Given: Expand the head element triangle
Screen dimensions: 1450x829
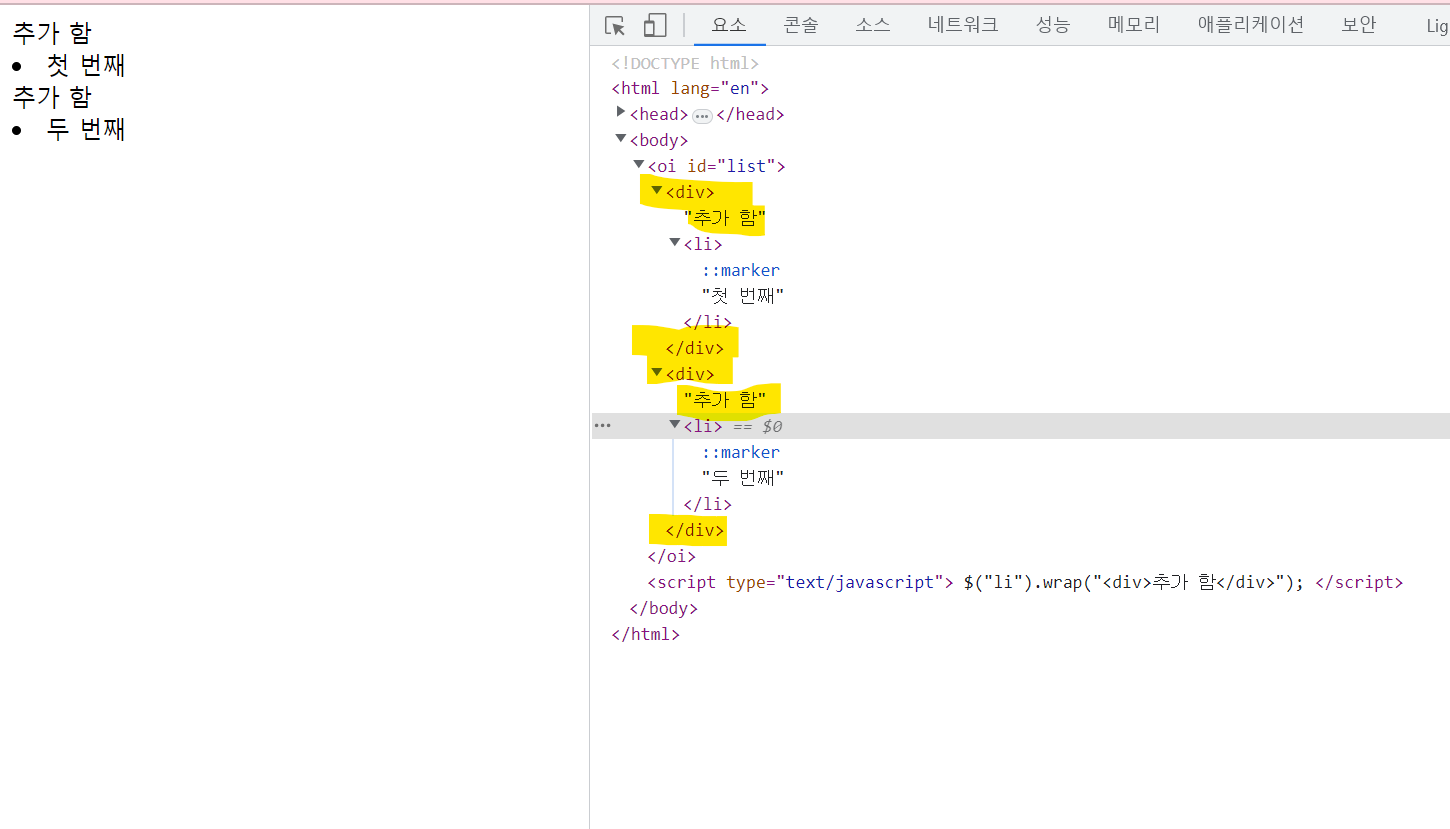Looking at the screenshot, I should click(621, 112).
